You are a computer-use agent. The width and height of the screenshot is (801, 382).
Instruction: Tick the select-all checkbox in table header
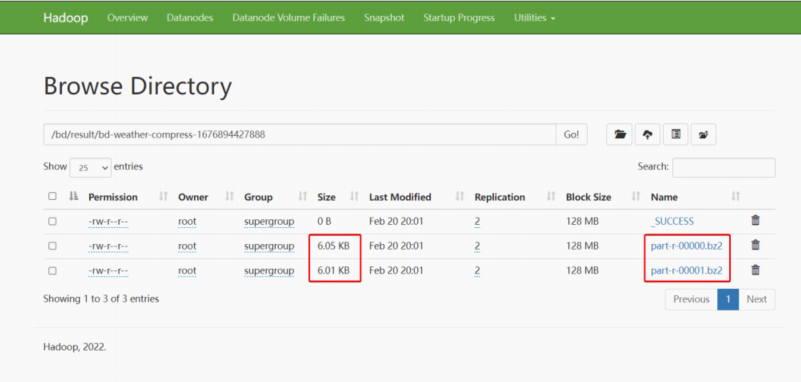click(x=52, y=196)
